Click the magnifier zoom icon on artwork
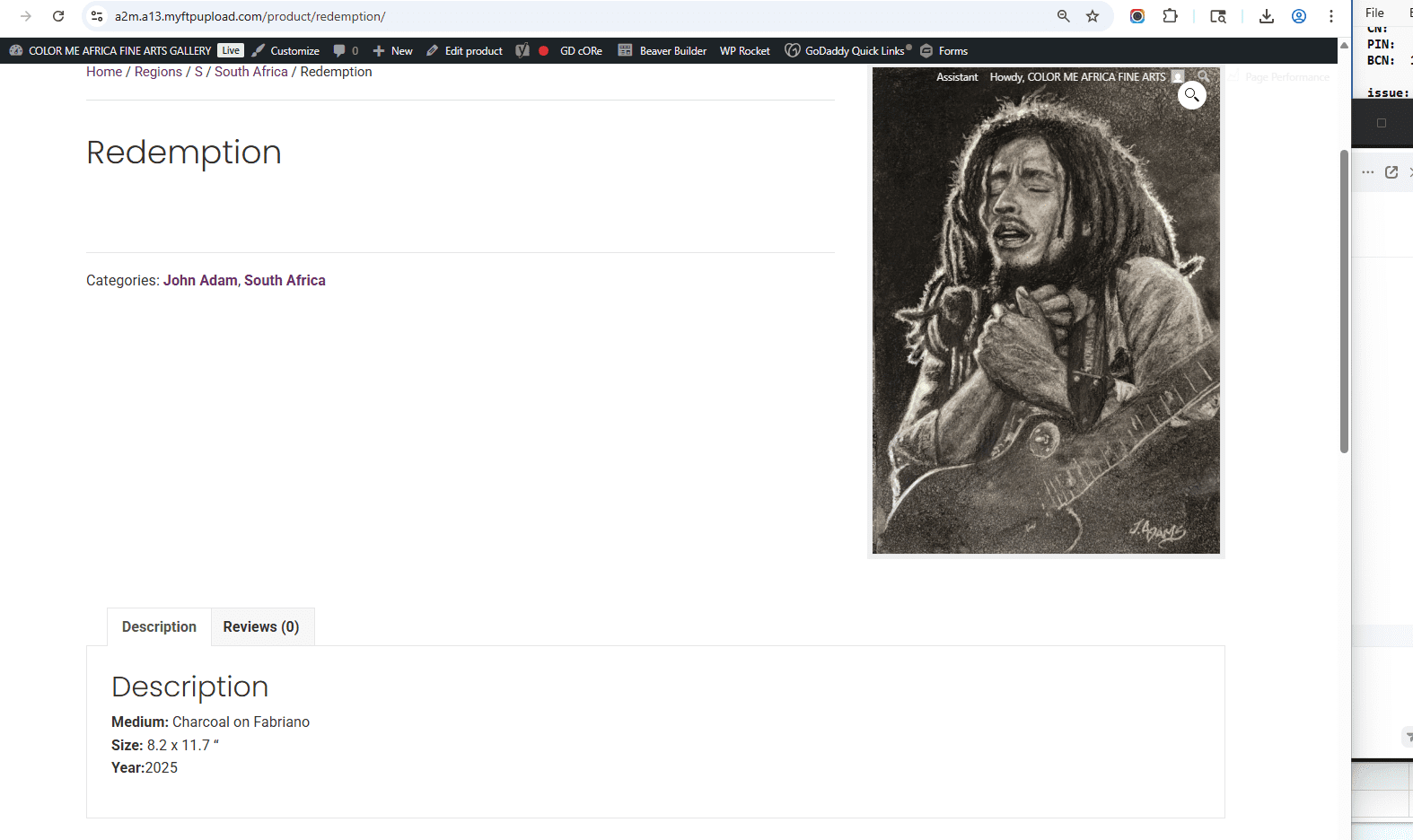 1191,94
